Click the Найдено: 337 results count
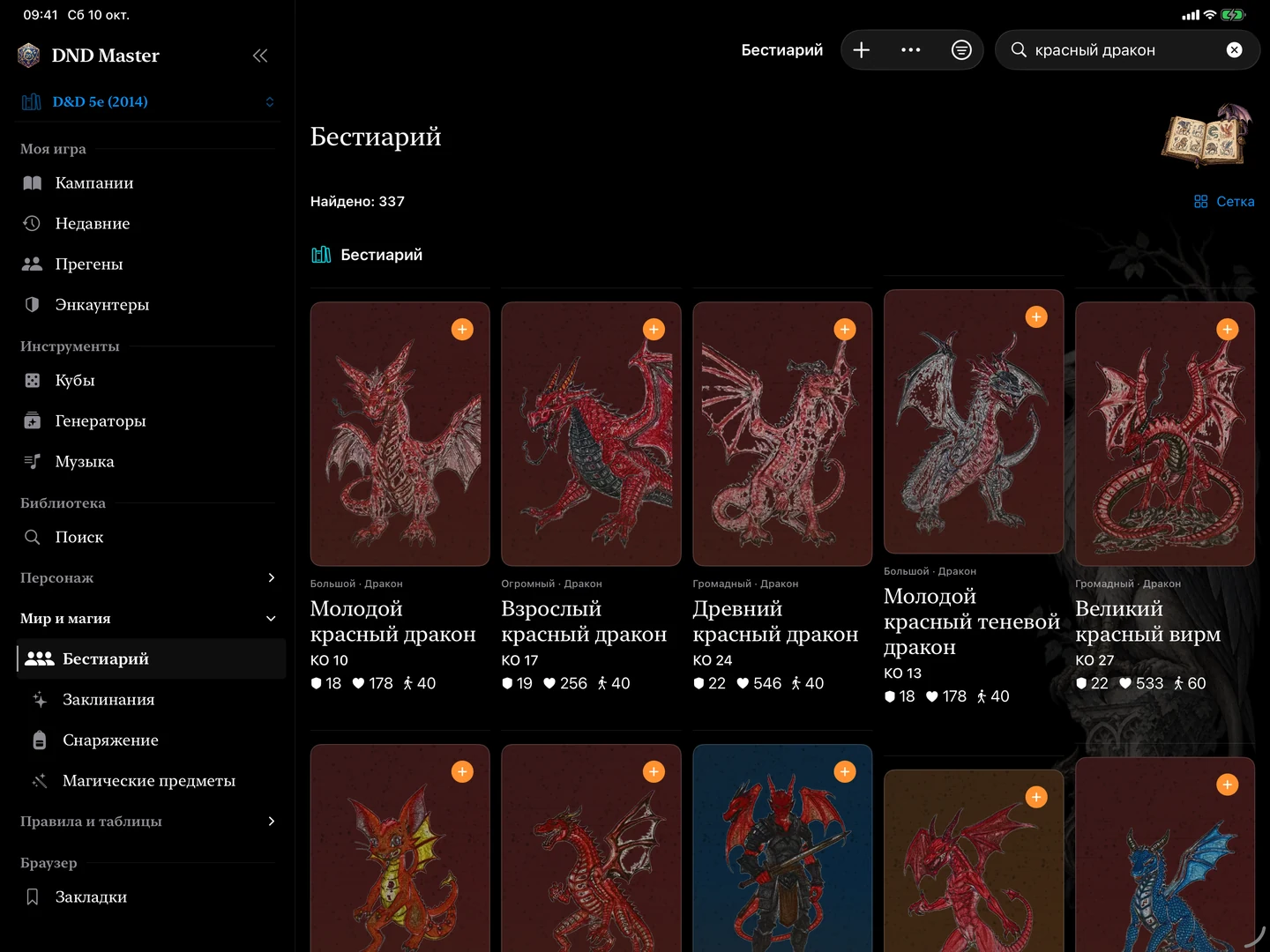The width and height of the screenshot is (1270, 952). tap(357, 202)
